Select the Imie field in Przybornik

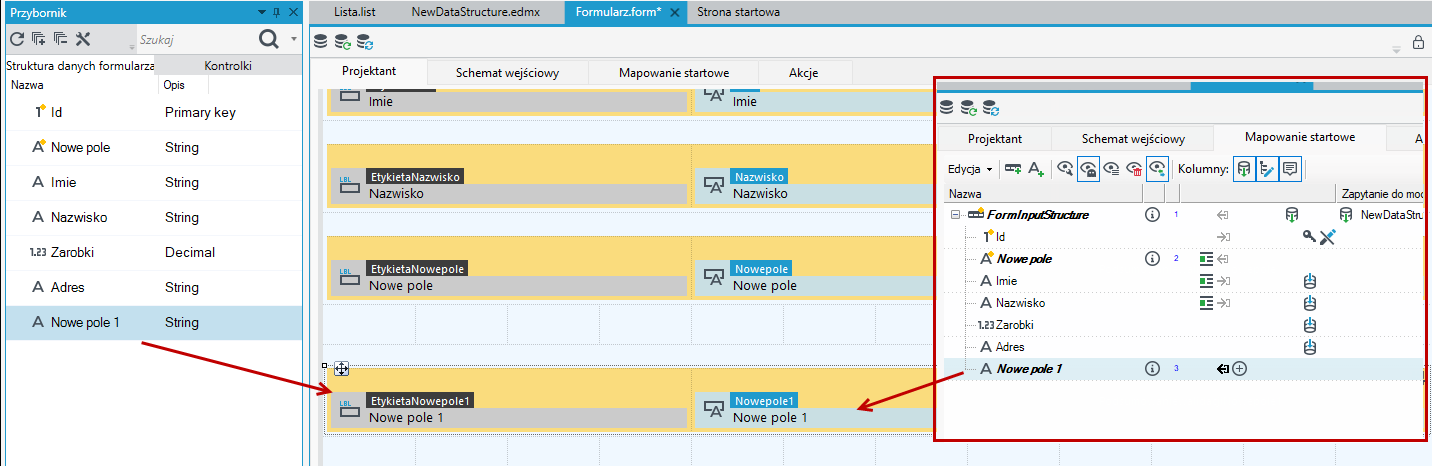(x=153, y=182)
